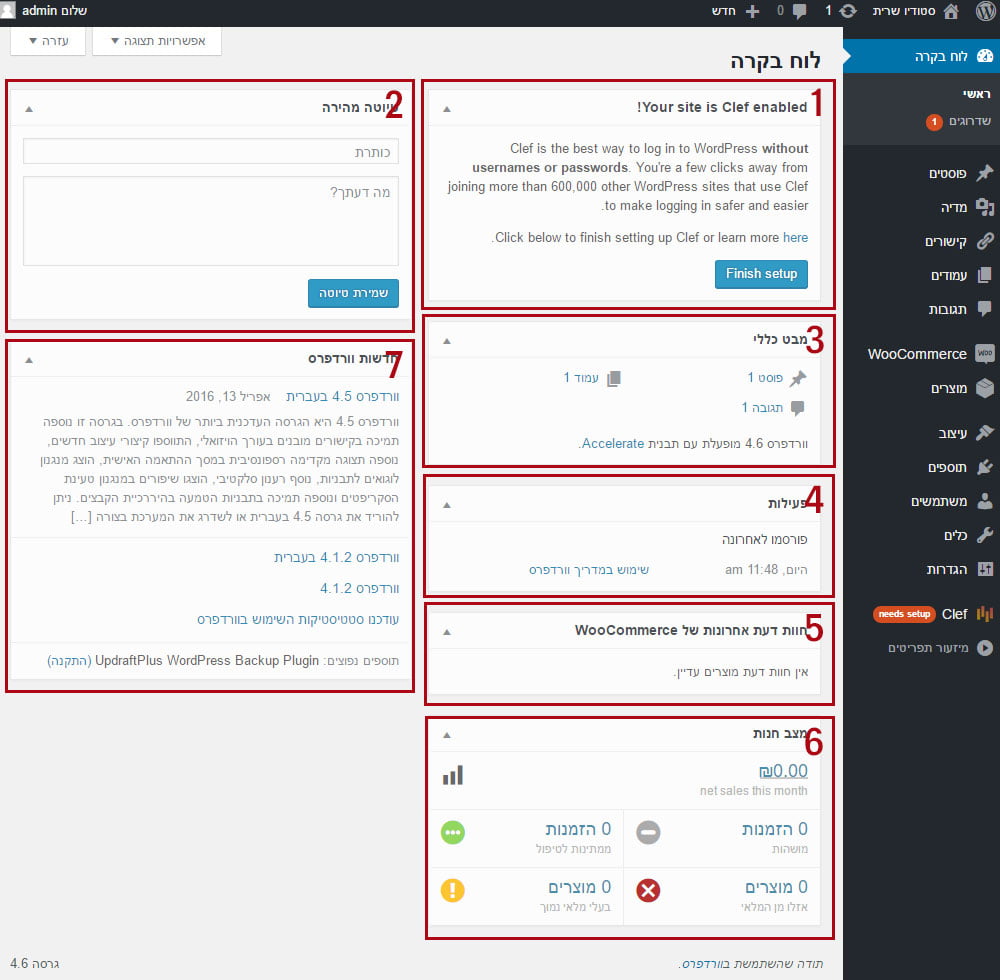Click the gray on-hold orders icon
Viewport: 1000px width, 980px height.
[x=648, y=832]
